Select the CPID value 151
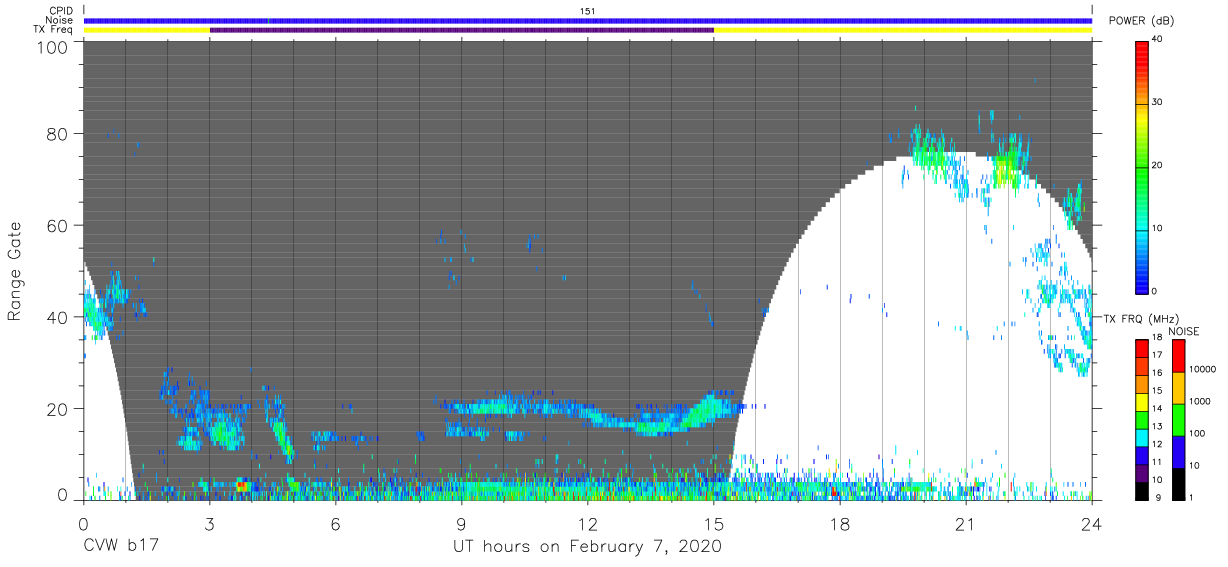The height and width of the screenshot is (567, 1228). tap(588, 11)
